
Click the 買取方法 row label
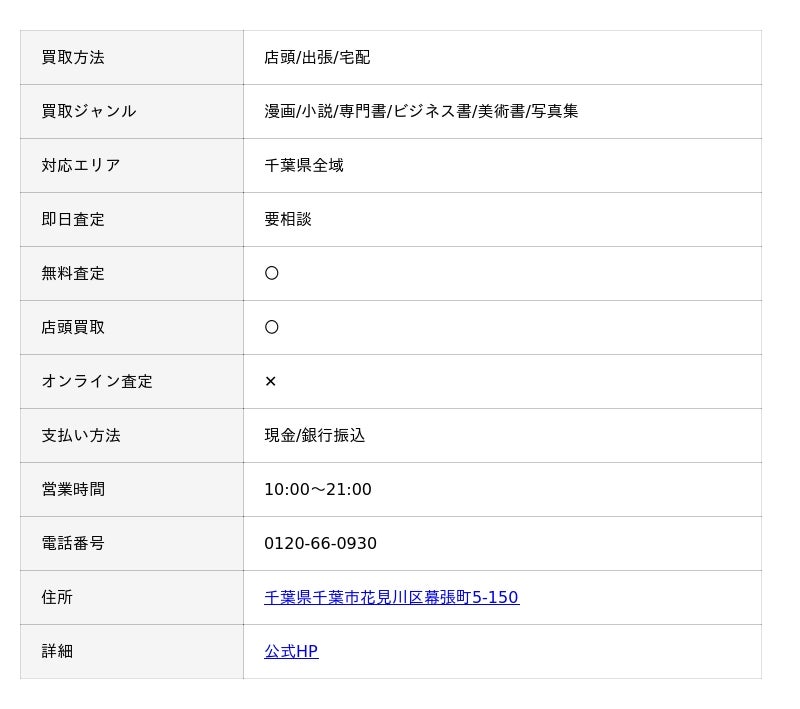tap(73, 57)
